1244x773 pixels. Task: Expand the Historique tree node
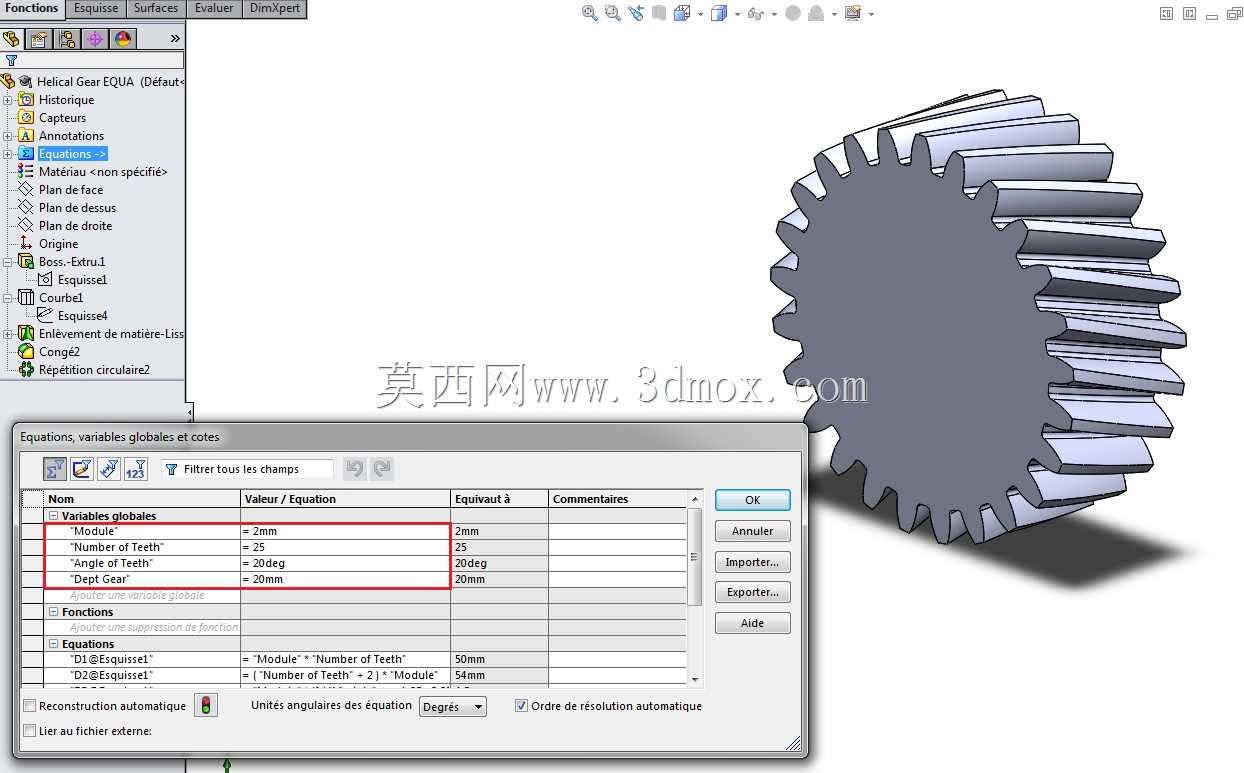coord(8,100)
